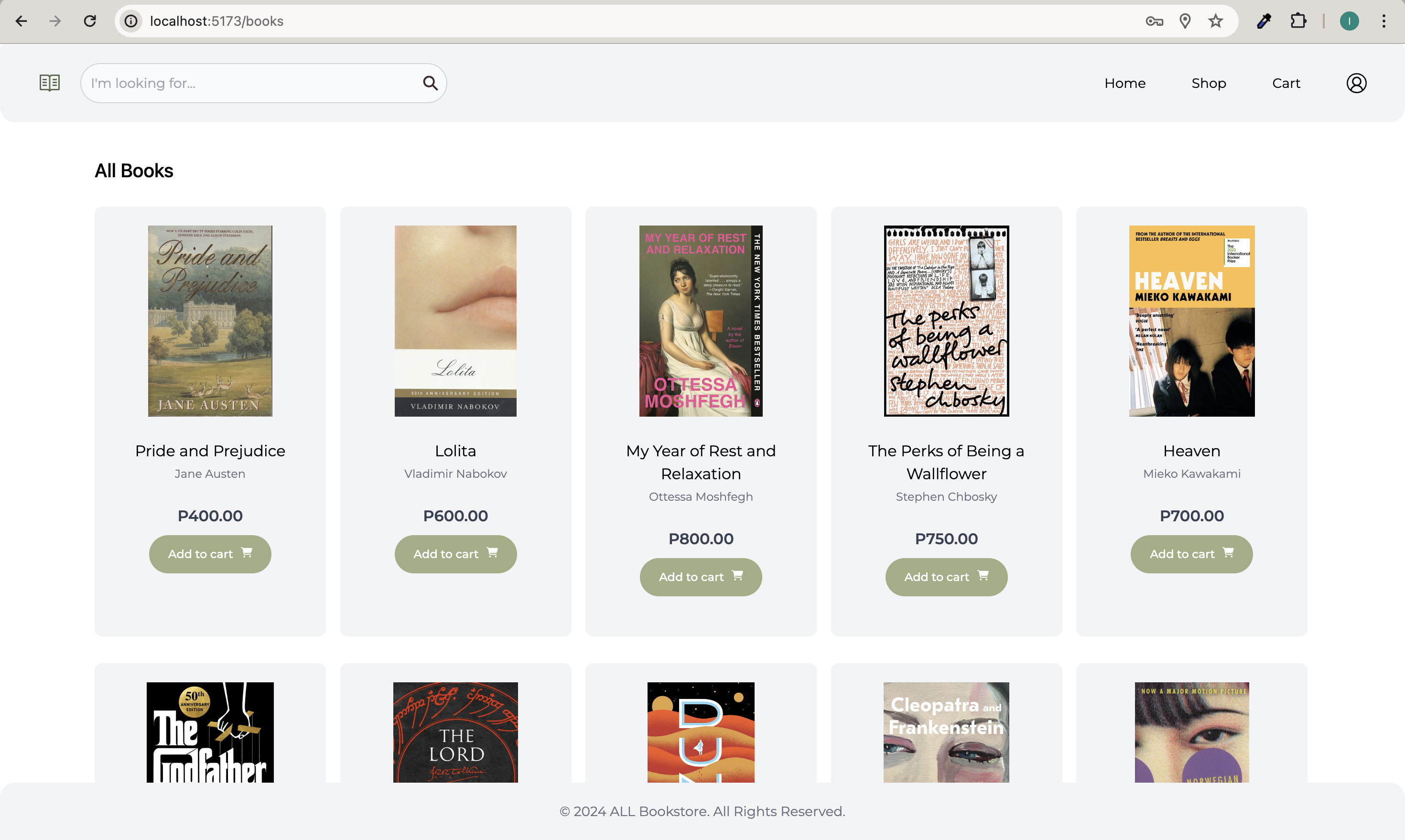
Task: Click the magnifying glass search icon
Action: point(430,83)
